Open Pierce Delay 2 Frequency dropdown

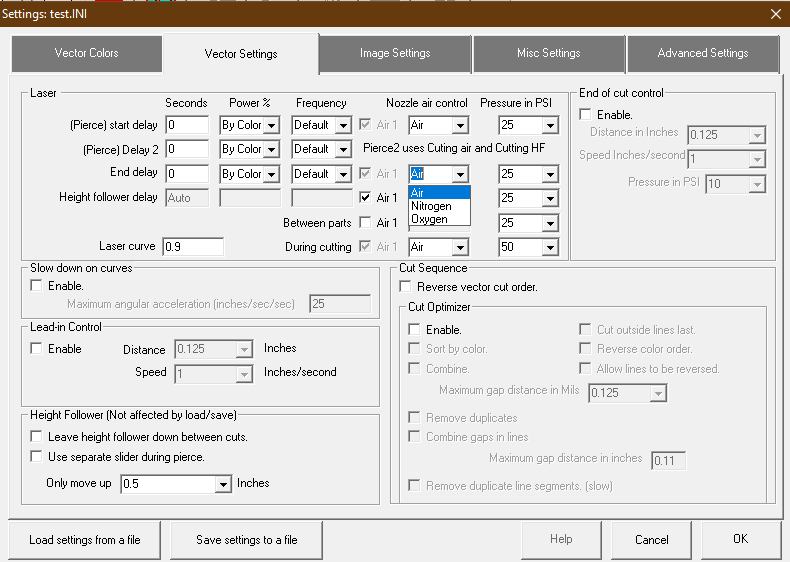click(x=344, y=149)
